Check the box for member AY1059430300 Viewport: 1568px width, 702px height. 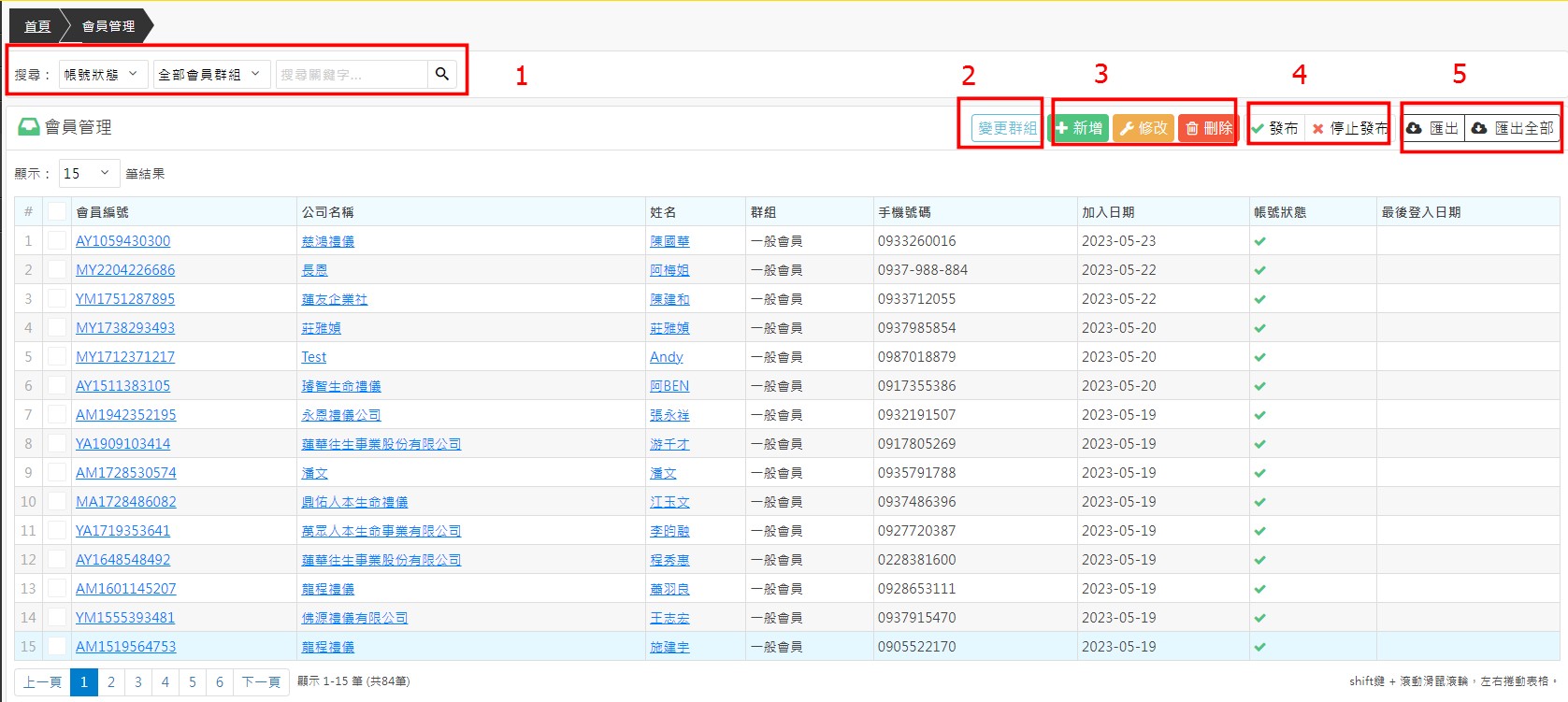point(57,241)
